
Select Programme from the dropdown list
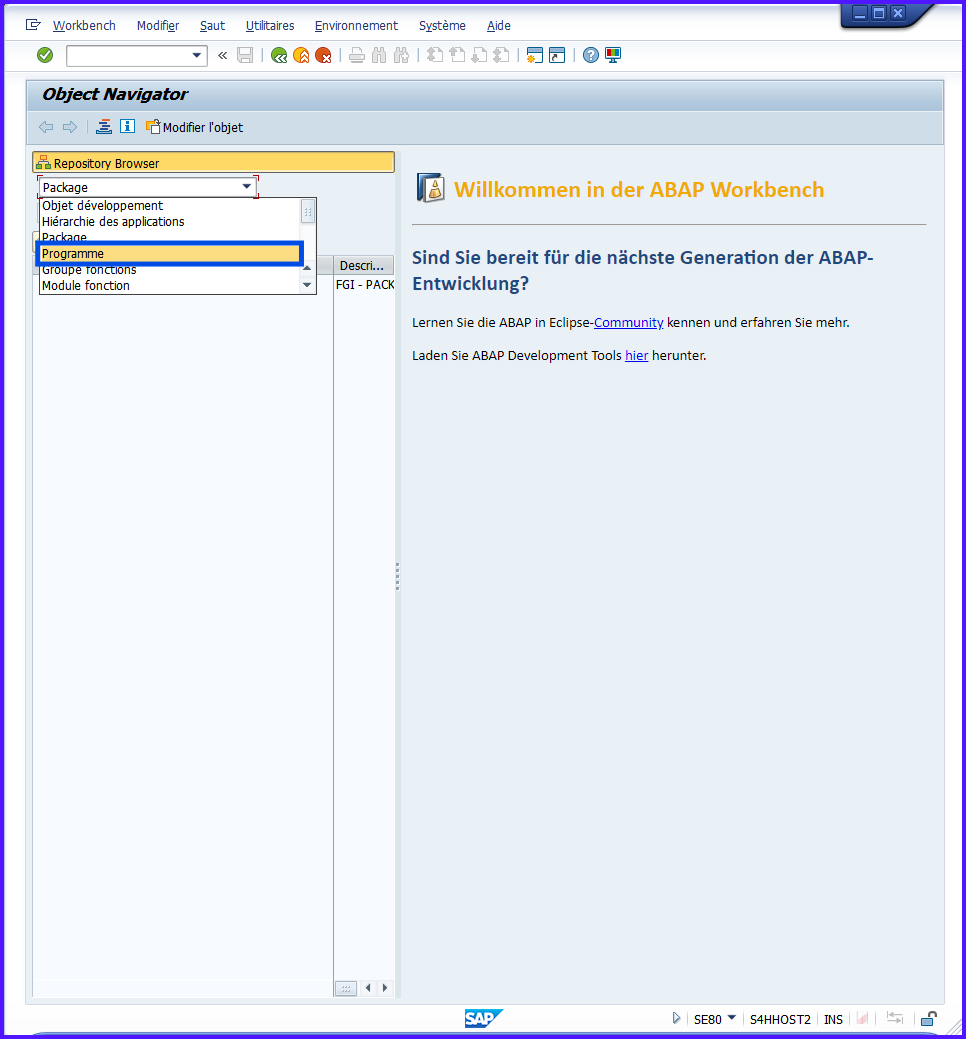coord(168,254)
